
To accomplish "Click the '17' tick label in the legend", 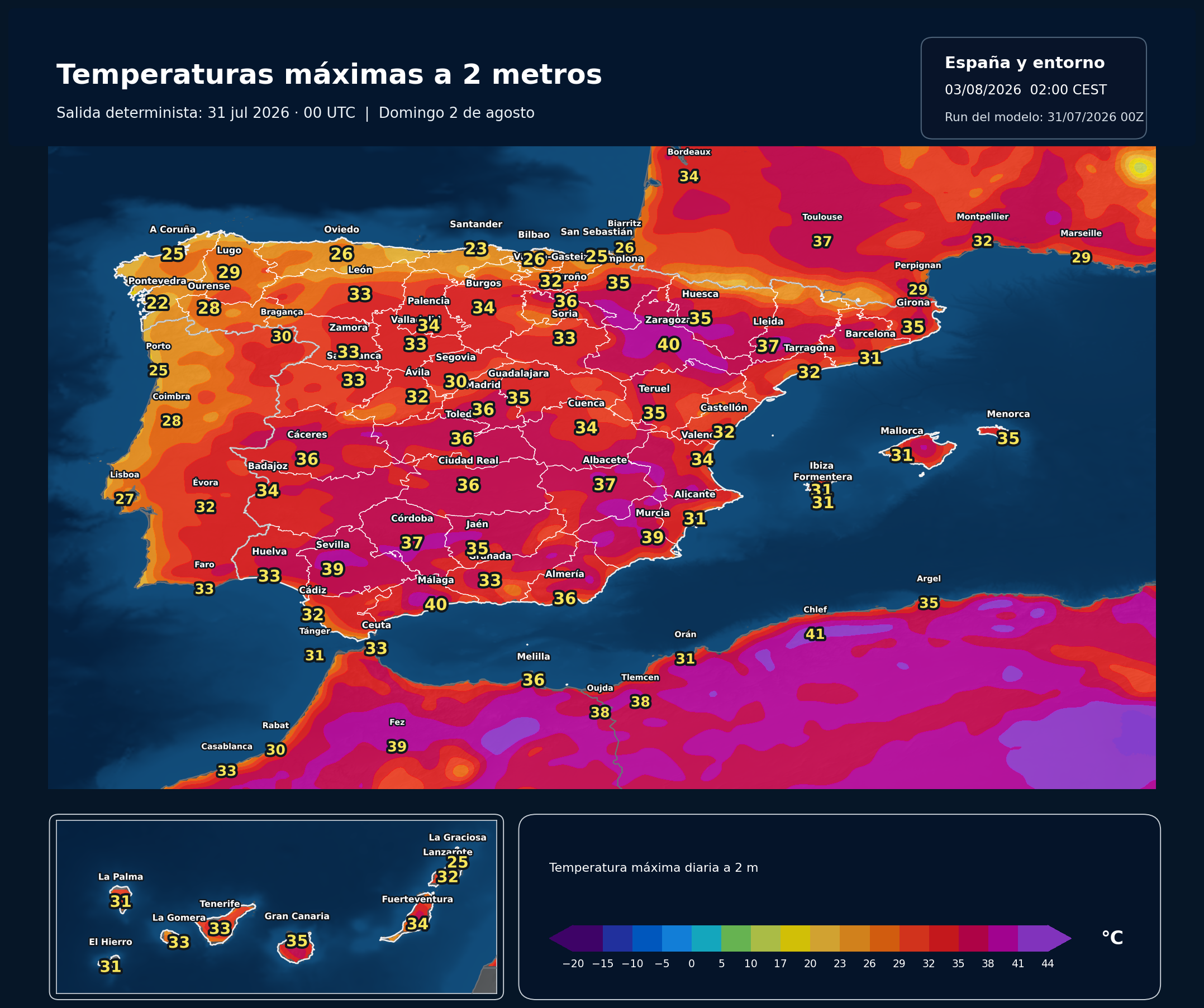I will (781, 964).
